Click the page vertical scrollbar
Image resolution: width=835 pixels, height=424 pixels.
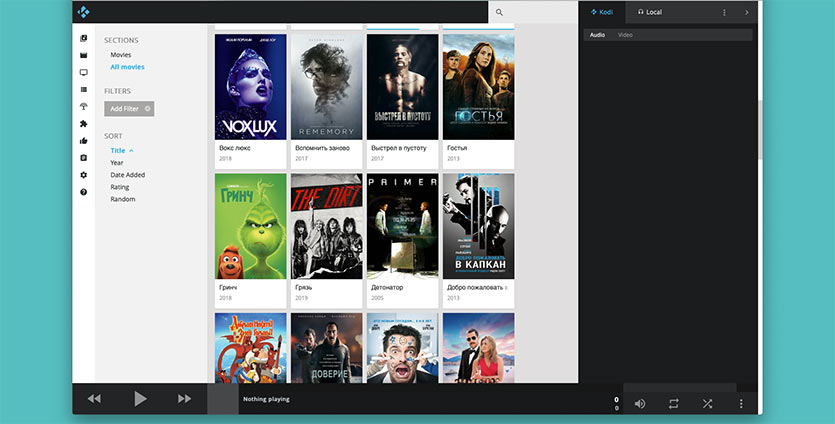point(760,129)
